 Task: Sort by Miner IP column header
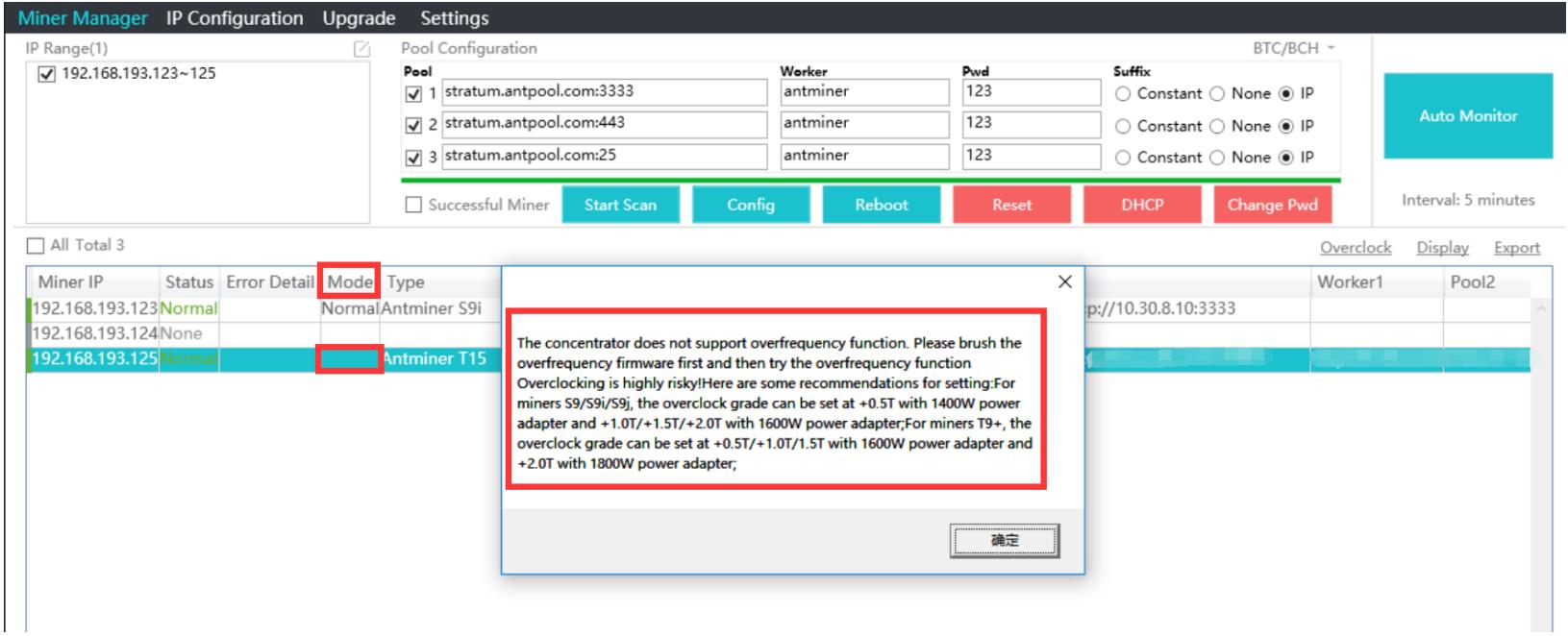(94, 282)
